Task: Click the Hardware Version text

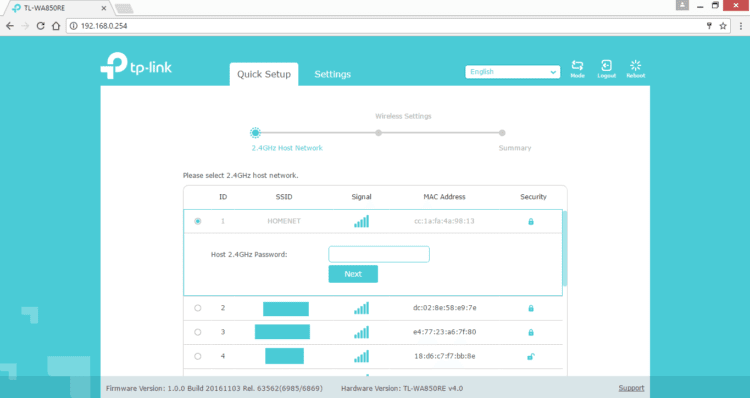Action: coord(402,388)
